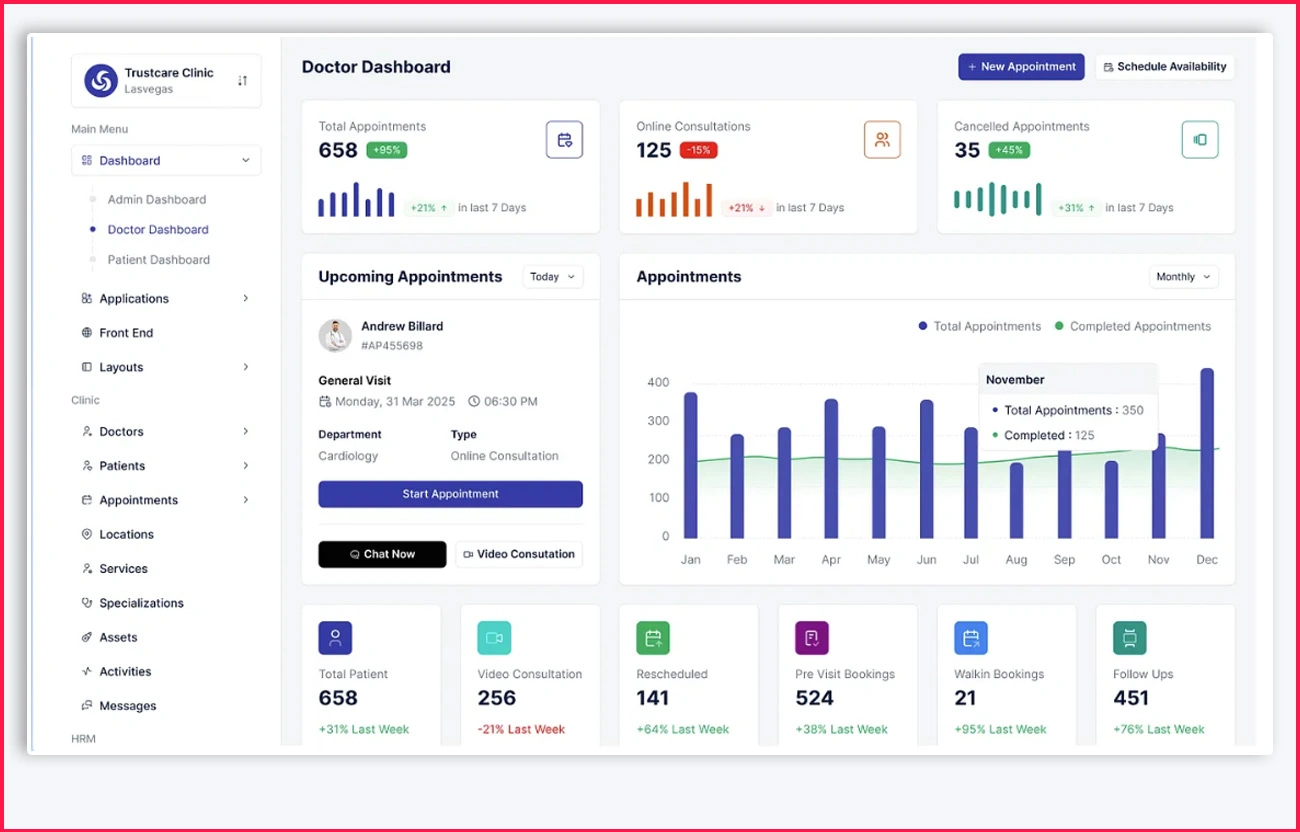Click the Rescheduled calendar icon

pyautogui.click(x=653, y=637)
